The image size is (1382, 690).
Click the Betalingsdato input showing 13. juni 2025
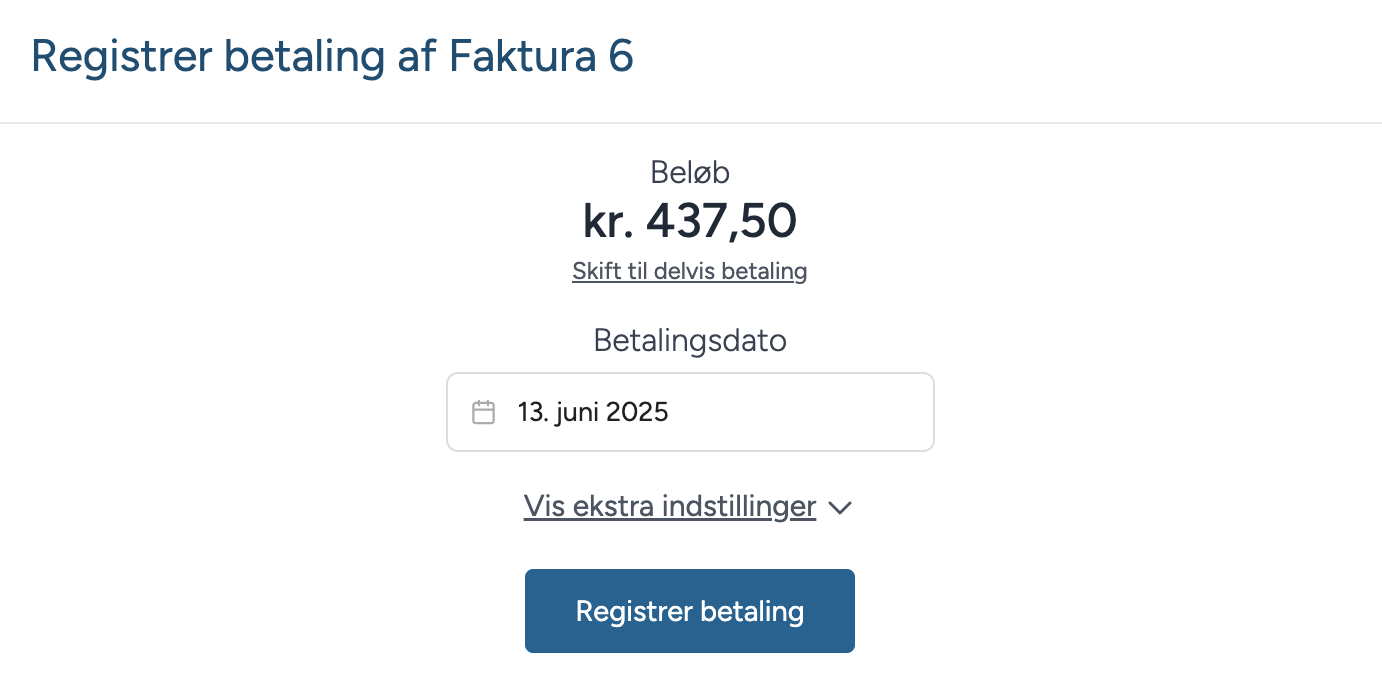pyautogui.click(x=689, y=411)
